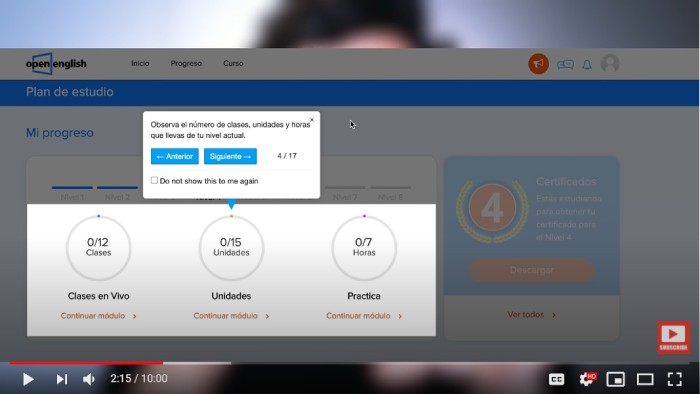Click the 0/7 Horas progress circle
This screenshot has height=394, width=700.
tap(364, 248)
